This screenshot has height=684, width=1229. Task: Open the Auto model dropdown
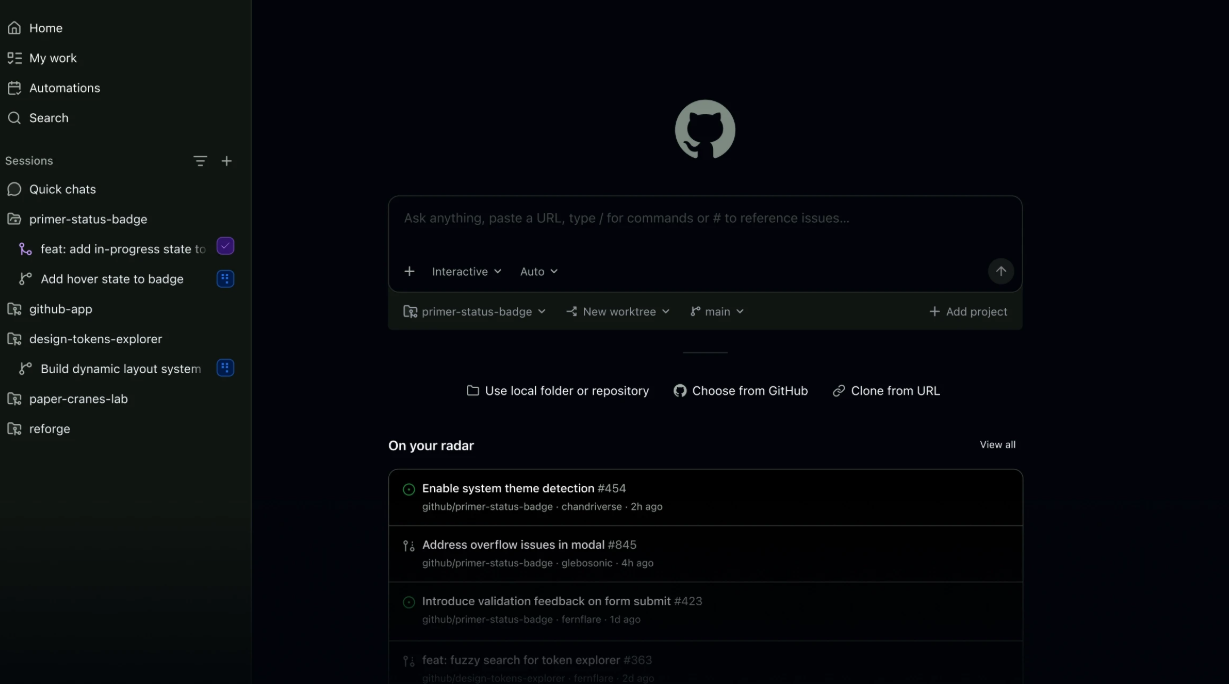point(539,271)
